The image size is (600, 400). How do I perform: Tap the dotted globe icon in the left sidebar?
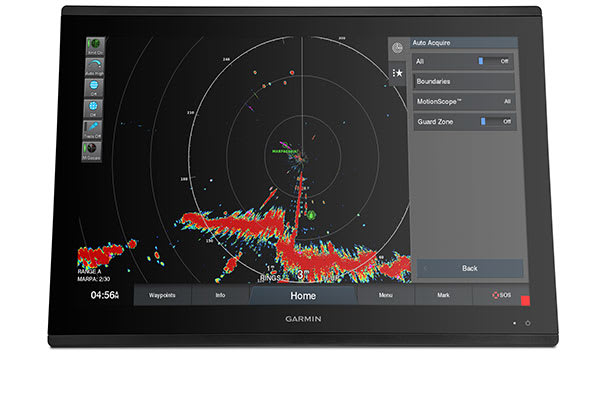(92, 110)
